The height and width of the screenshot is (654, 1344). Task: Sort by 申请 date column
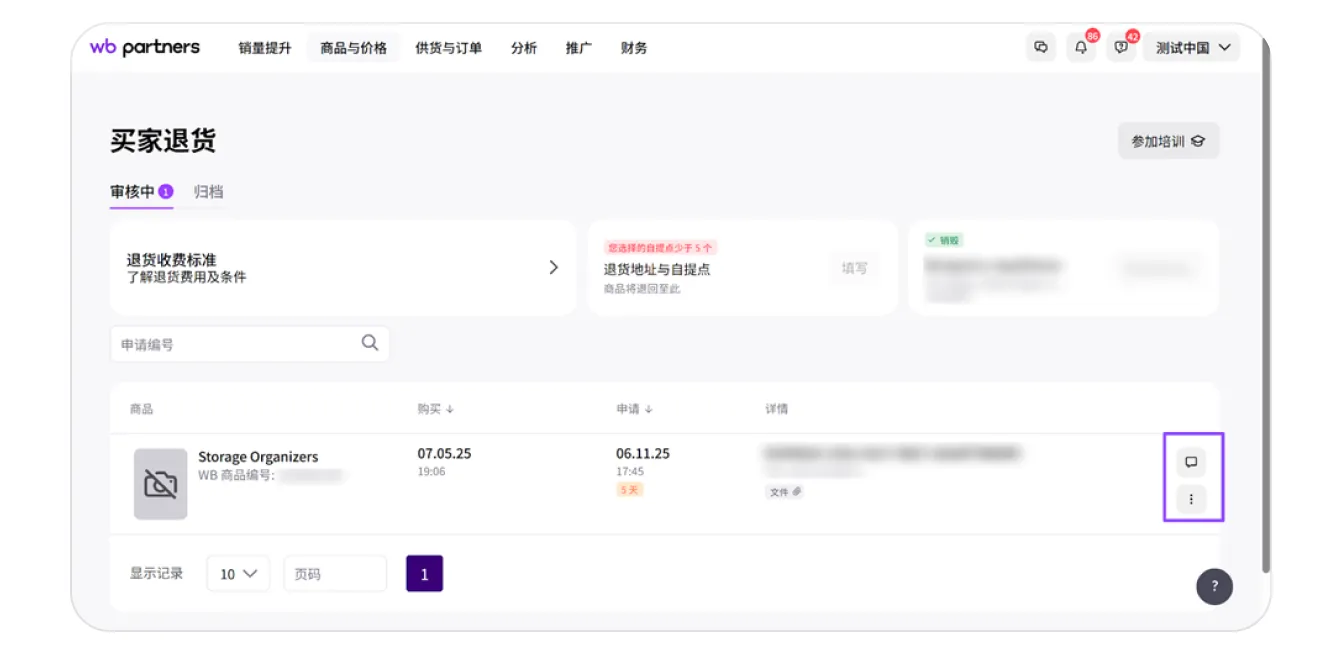tap(634, 409)
